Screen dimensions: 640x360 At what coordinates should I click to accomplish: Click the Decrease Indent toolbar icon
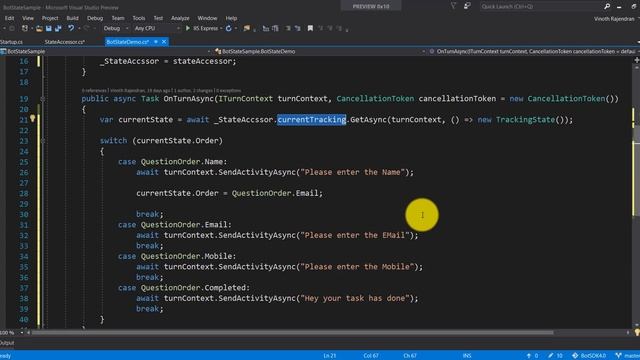pos(266,28)
